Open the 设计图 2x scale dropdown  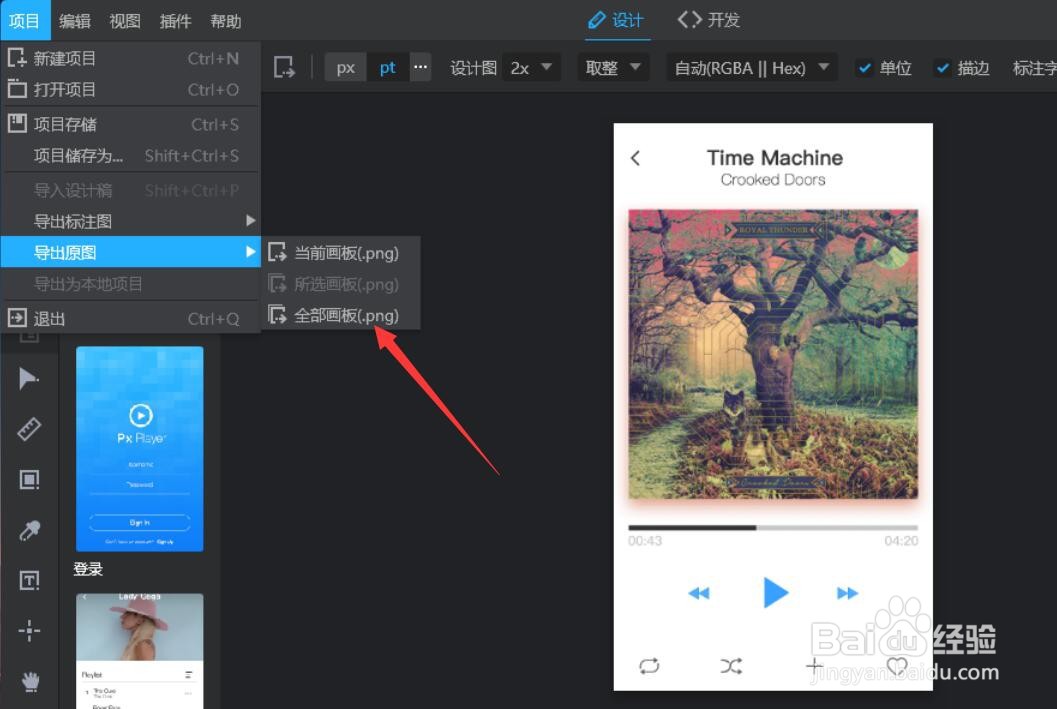(x=530, y=68)
